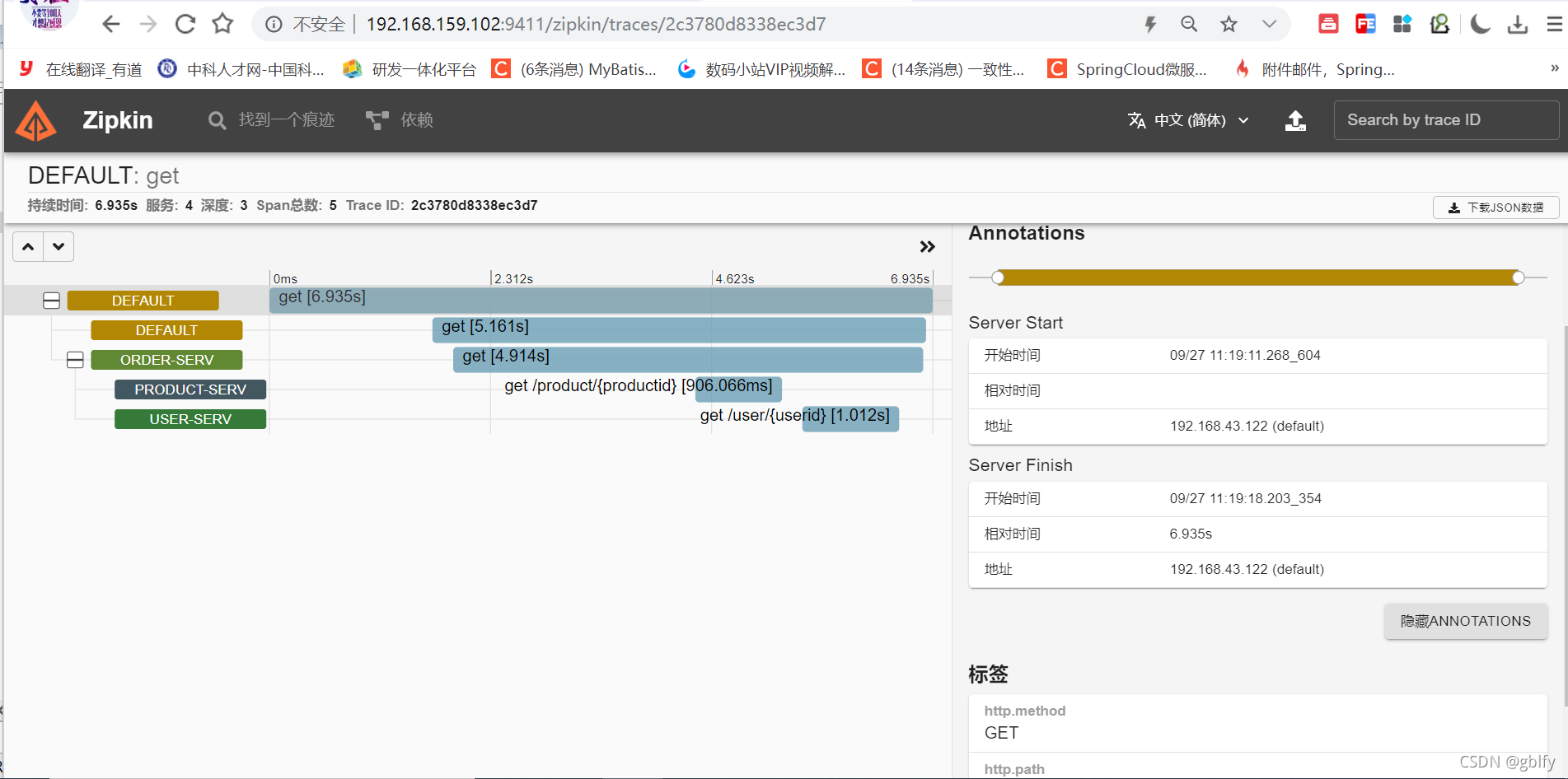Open 研发一体化平台 bookmark
The height and width of the screenshot is (779, 1568).
(x=410, y=69)
